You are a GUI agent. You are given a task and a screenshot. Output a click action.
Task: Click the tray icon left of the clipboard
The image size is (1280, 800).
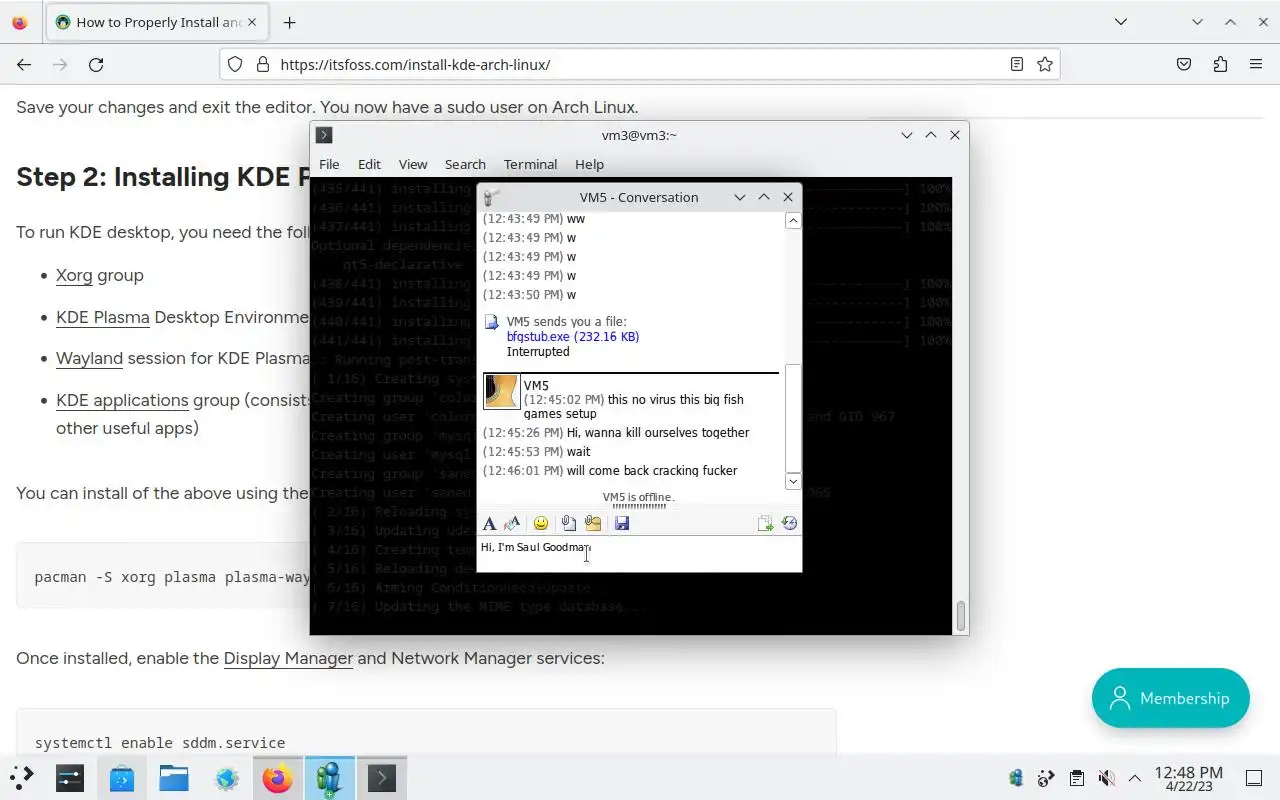(1046, 778)
